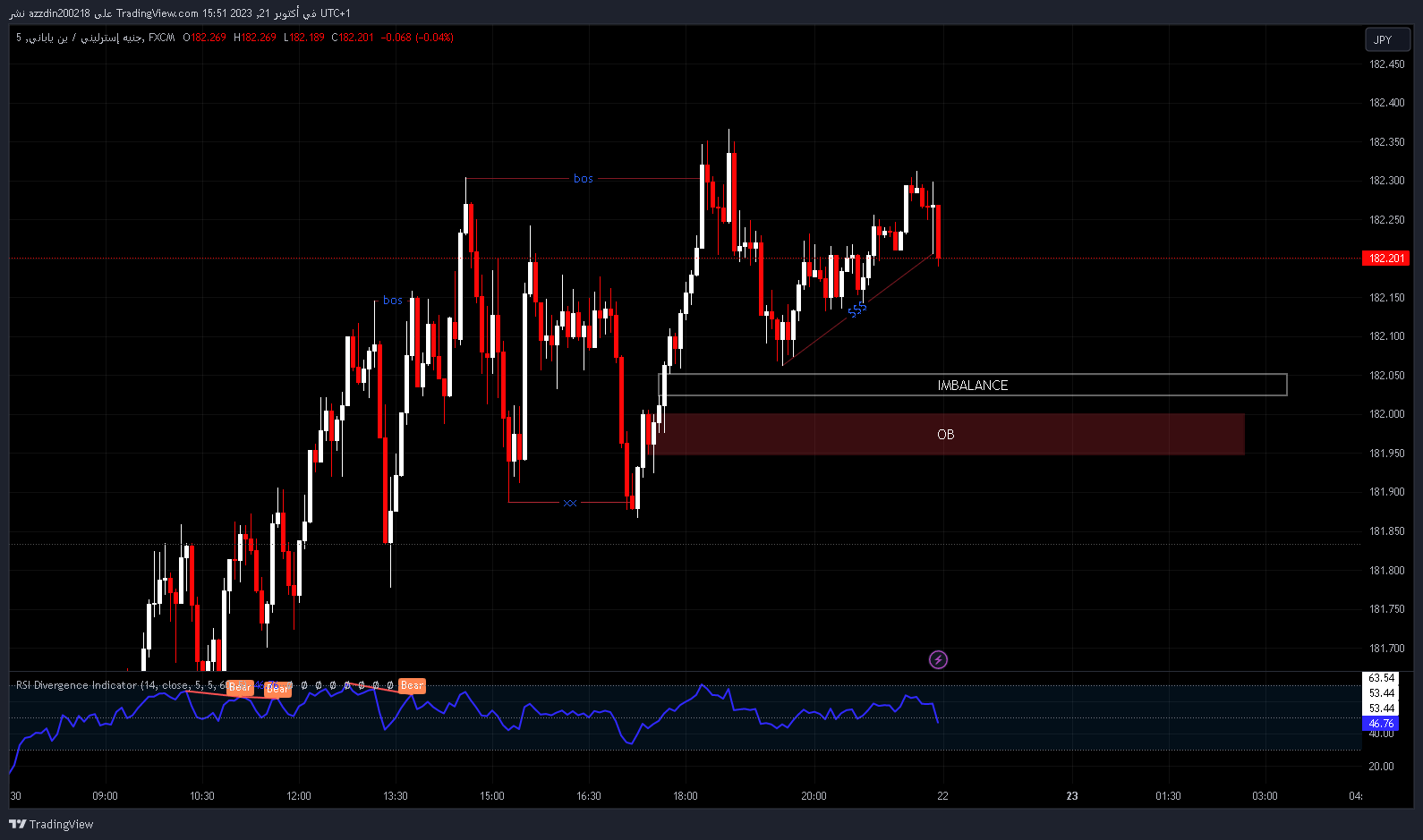Click the 23 date label on time axis
The width and height of the screenshot is (1423, 840).
[1072, 796]
